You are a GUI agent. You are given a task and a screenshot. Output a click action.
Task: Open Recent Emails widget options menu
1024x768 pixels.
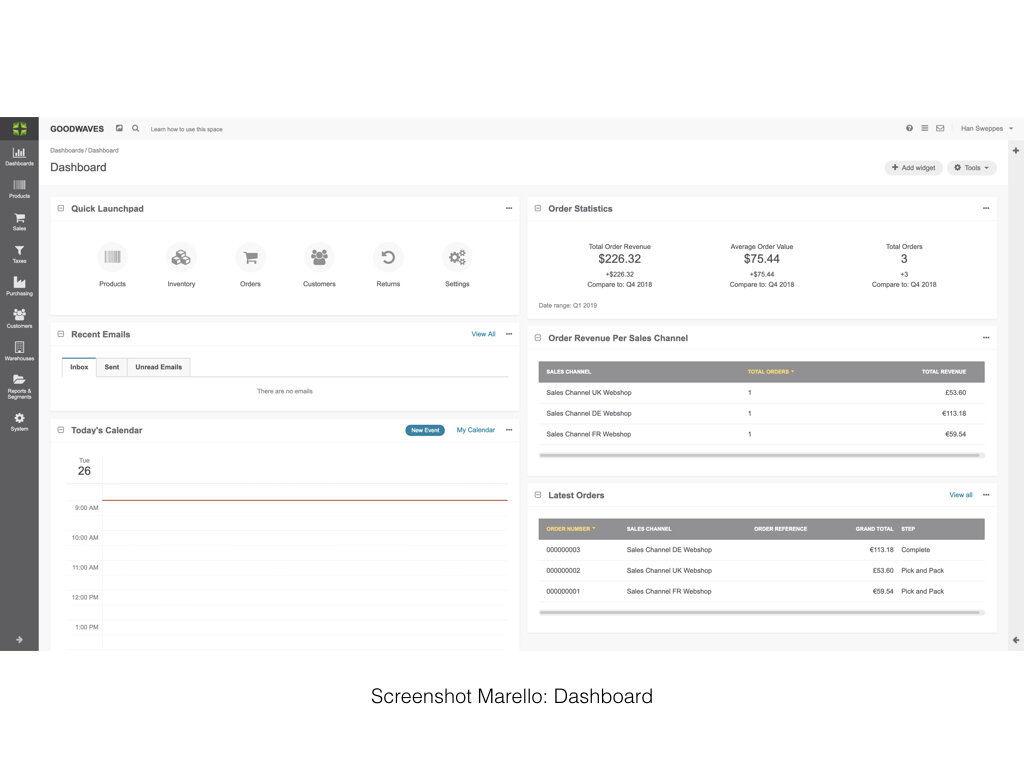click(x=508, y=334)
